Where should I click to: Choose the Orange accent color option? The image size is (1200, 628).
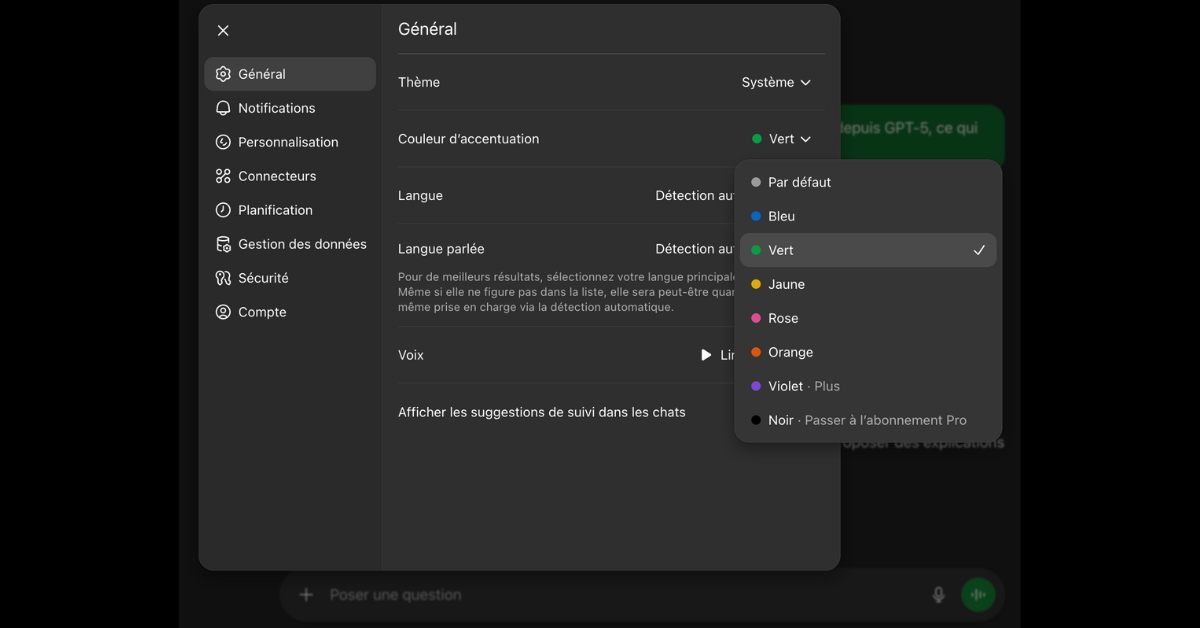790,352
